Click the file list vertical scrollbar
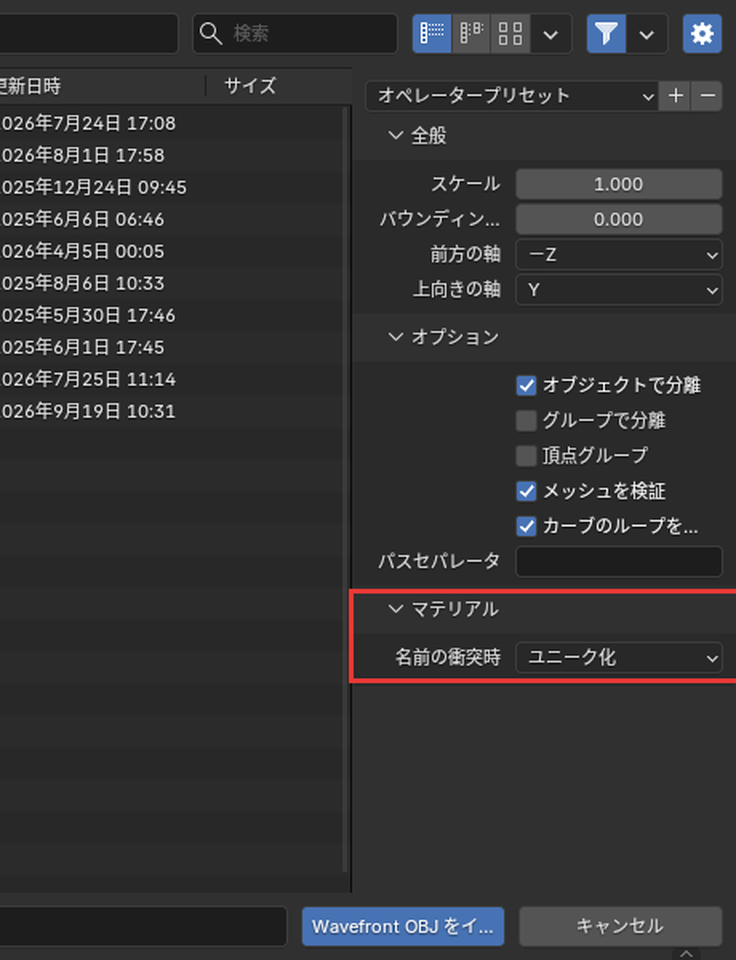Image resolution: width=736 pixels, height=960 pixels. pos(345,490)
